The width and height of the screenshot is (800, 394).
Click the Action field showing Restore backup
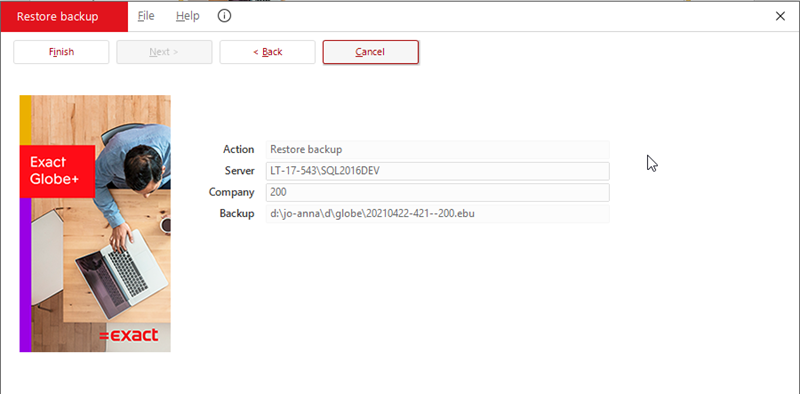[x=438, y=150]
